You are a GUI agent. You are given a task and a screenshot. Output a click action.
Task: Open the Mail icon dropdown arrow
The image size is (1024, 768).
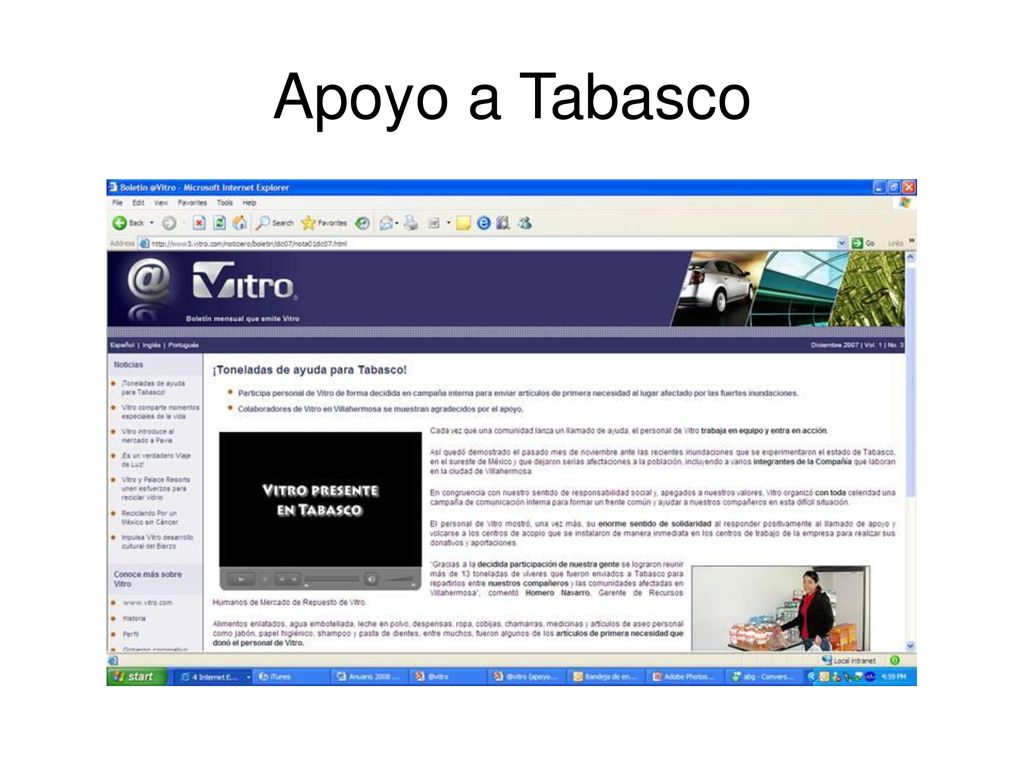point(396,223)
